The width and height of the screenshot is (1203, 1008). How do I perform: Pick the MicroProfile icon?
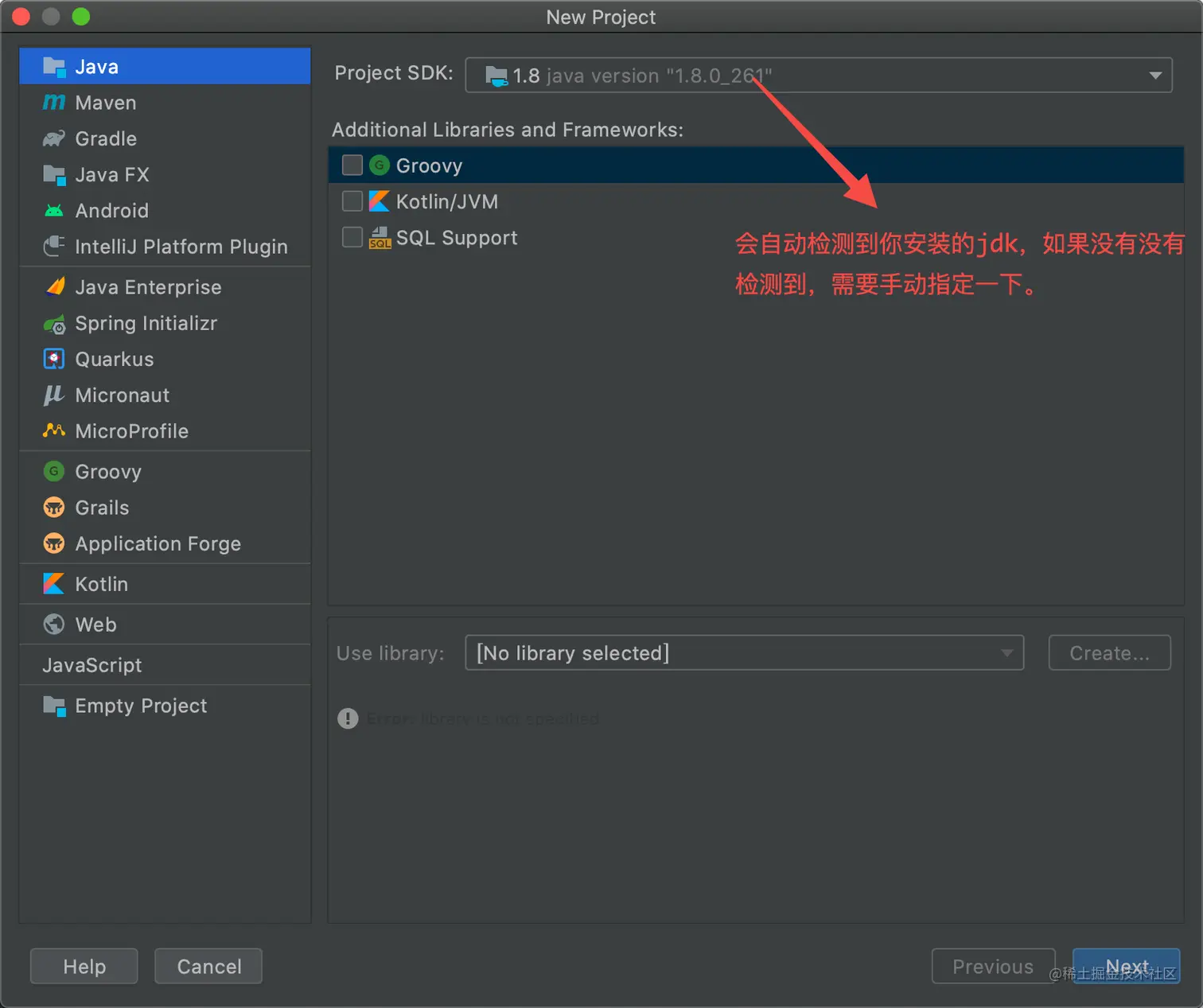tap(54, 431)
